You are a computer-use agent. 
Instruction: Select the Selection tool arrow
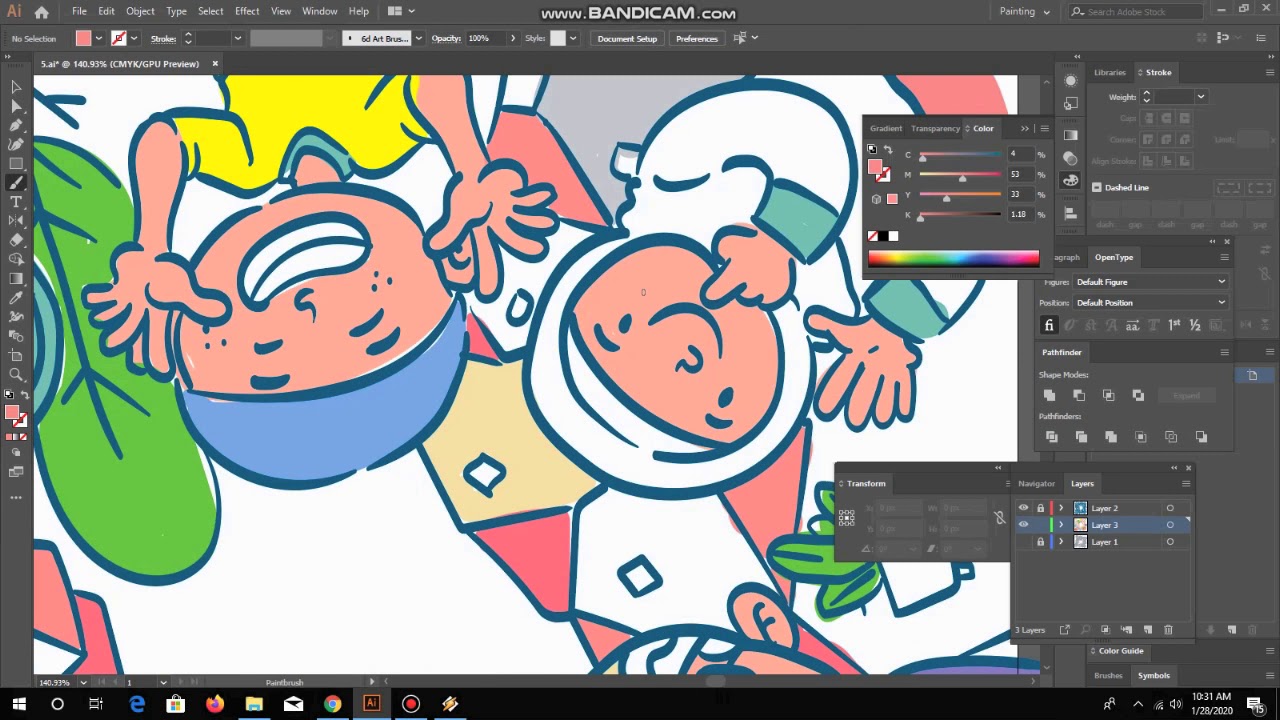click(x=16, y=87)
